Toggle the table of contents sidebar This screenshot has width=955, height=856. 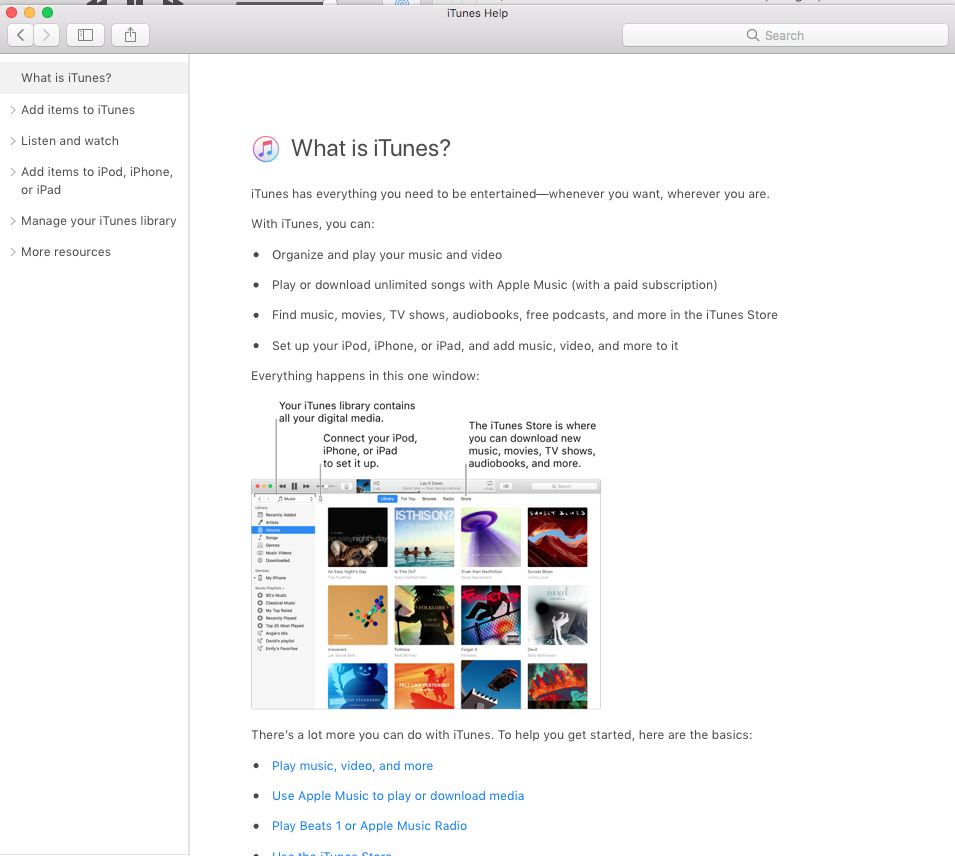(85, 35)
